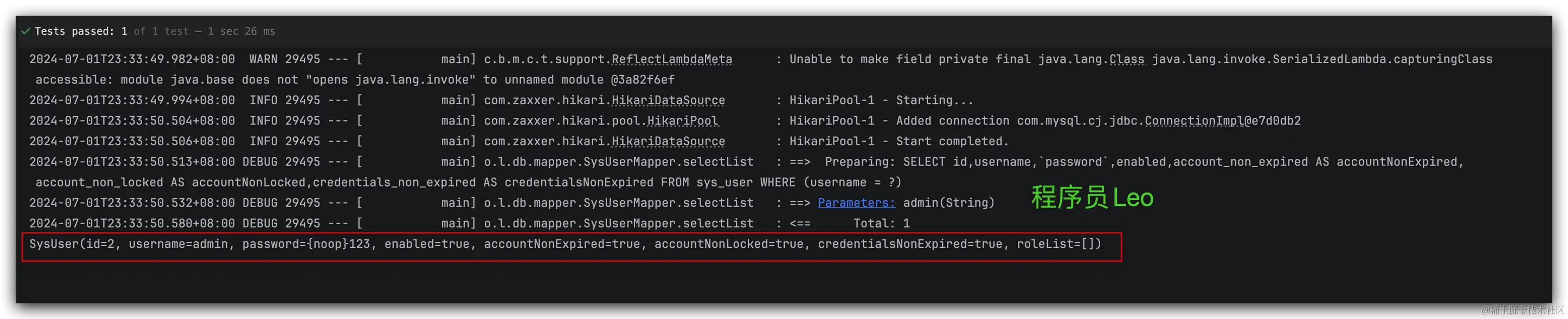Click the "HikariPool-1 - Starting..." message
1568x319 pixels.
[x=881, y=100]
